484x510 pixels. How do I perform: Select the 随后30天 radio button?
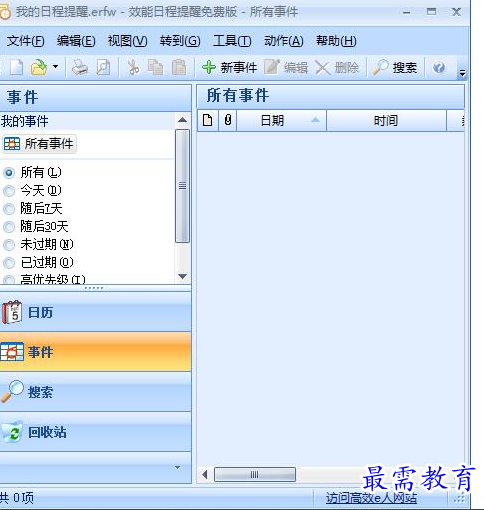point(9,227)
